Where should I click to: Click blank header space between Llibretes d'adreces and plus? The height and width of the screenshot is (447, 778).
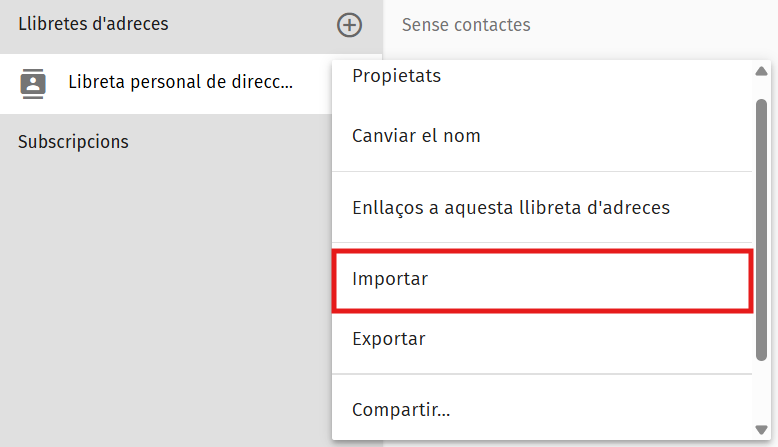[x=251, y=25]
